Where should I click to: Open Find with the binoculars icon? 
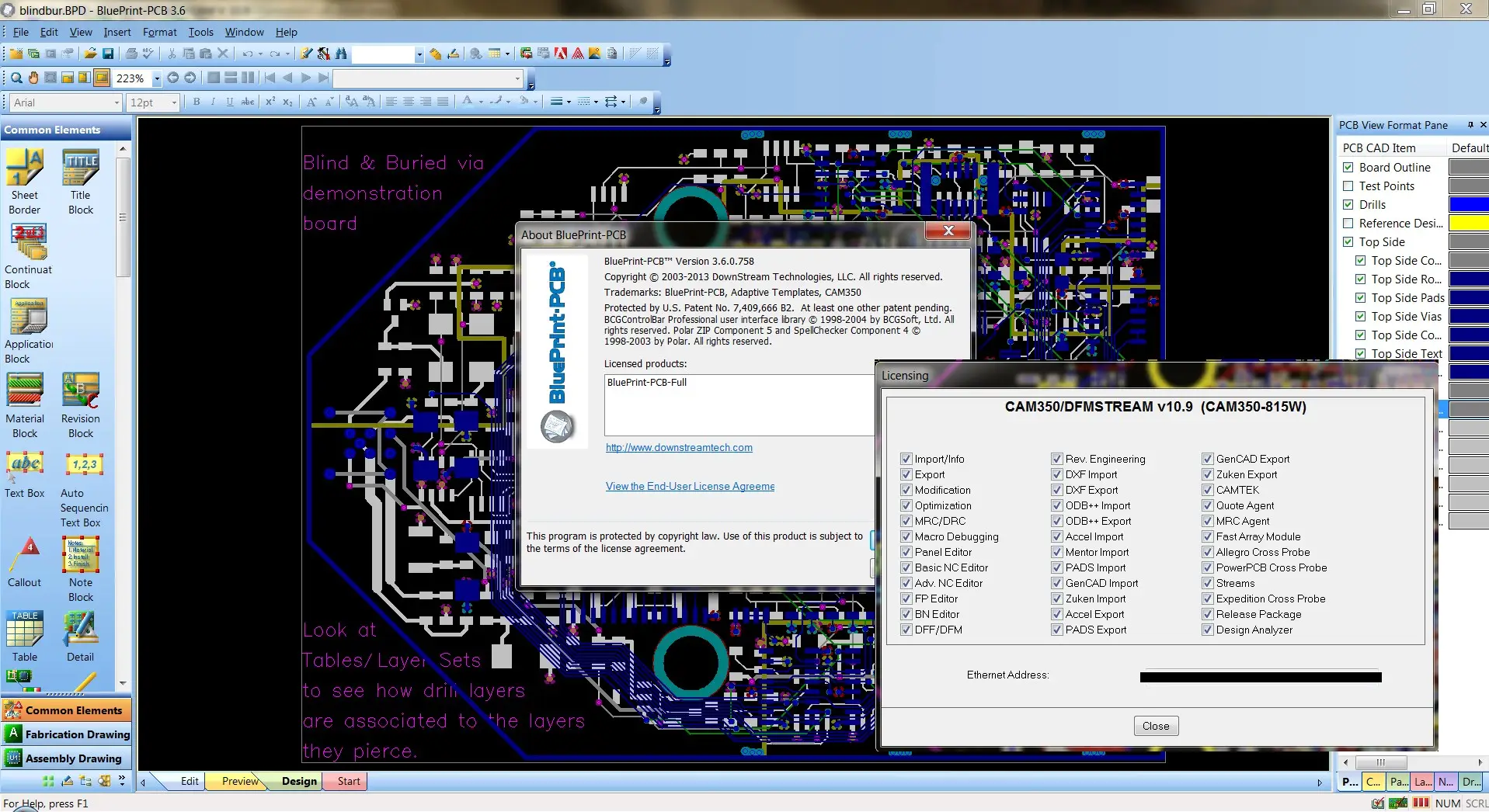341,54
